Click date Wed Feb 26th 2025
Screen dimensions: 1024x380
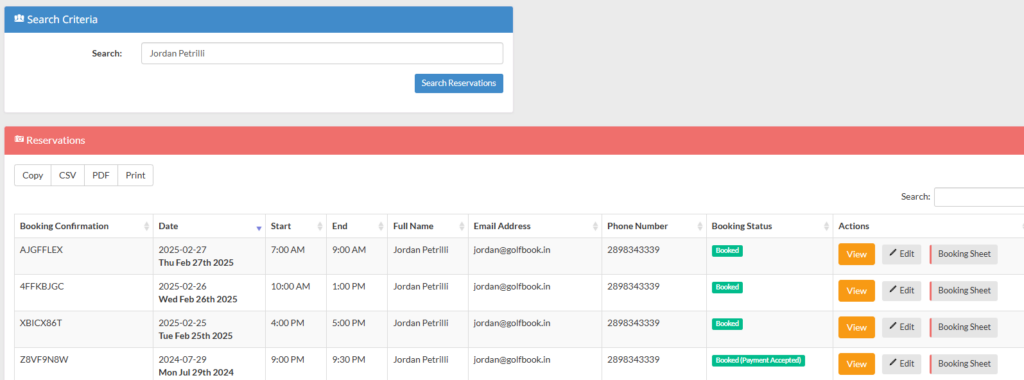(x=198, y=299)
